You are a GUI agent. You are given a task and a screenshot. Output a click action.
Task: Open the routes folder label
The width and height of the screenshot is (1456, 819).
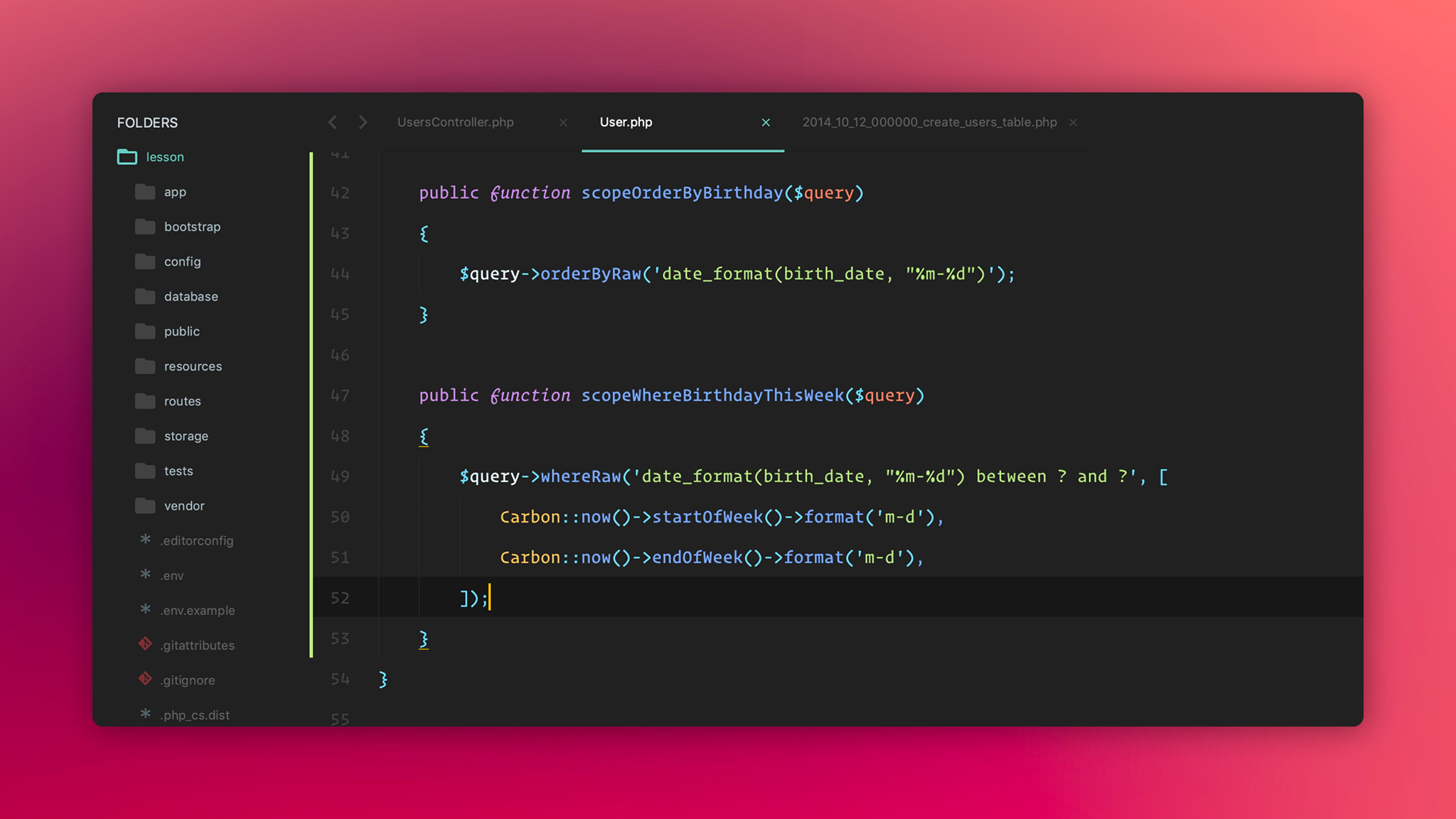[182, 401]
